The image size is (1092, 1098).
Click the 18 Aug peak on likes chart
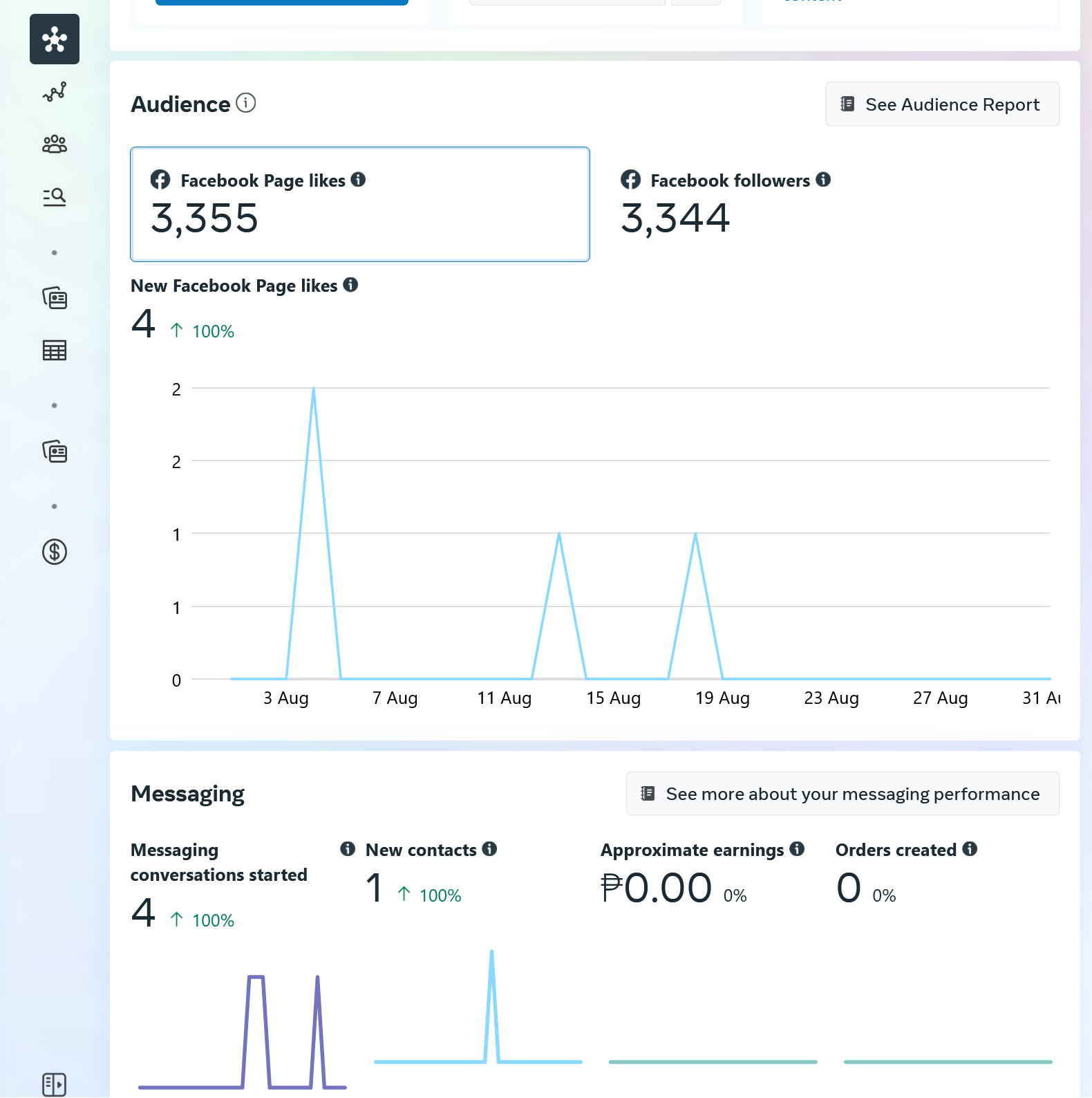point(695,534)
